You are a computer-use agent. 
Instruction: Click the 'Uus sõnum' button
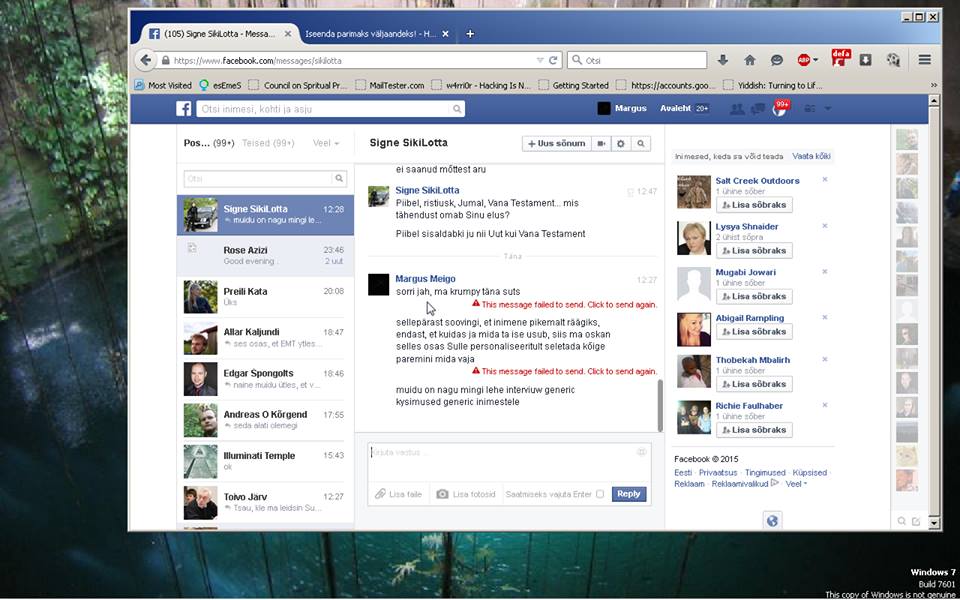[x=557, y=143]
